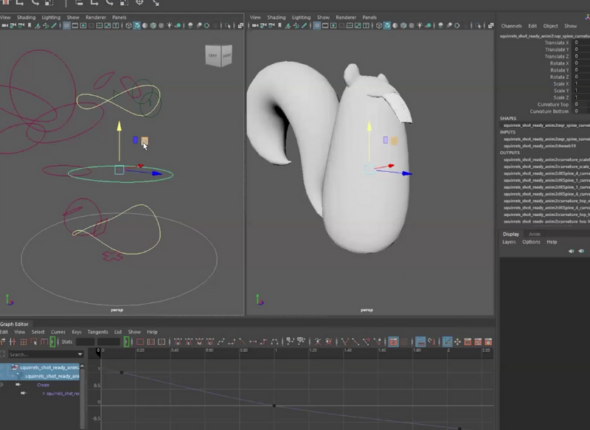Viewport: 590px width, 430px height.
Task: Open Graph Editor search filter dropdown arrow
Action: click(x=80, y=354)
